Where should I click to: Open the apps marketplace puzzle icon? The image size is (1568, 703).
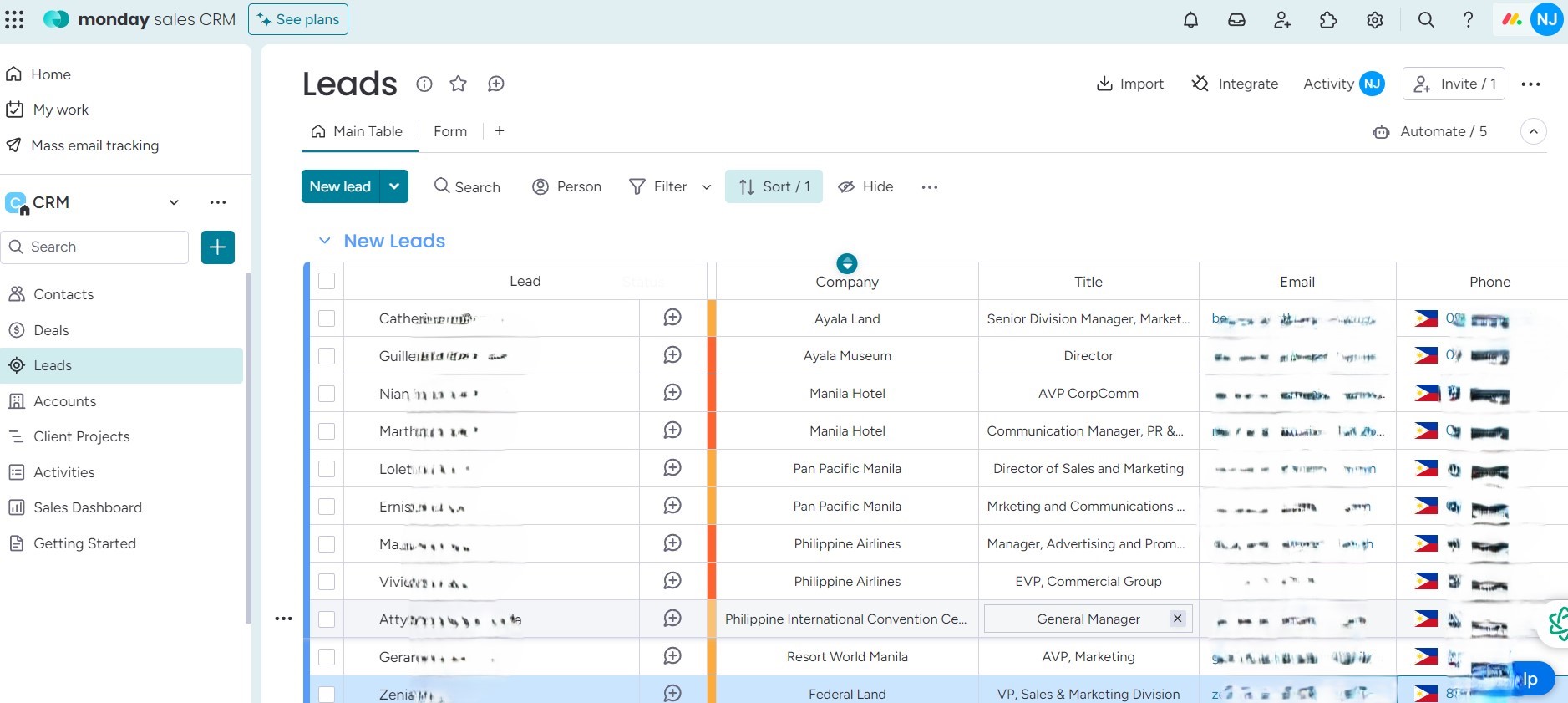pyautogui.click(x=1328, y=20)
